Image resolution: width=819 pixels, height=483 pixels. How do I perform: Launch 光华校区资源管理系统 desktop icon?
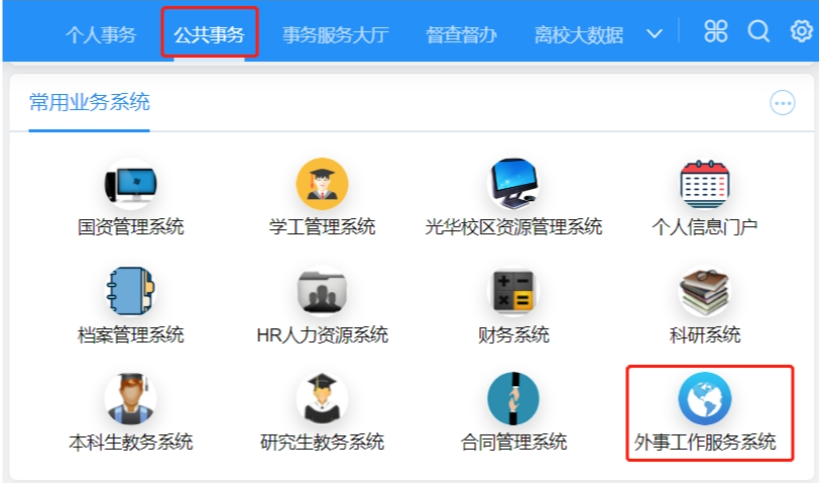[x=513, y=185]
